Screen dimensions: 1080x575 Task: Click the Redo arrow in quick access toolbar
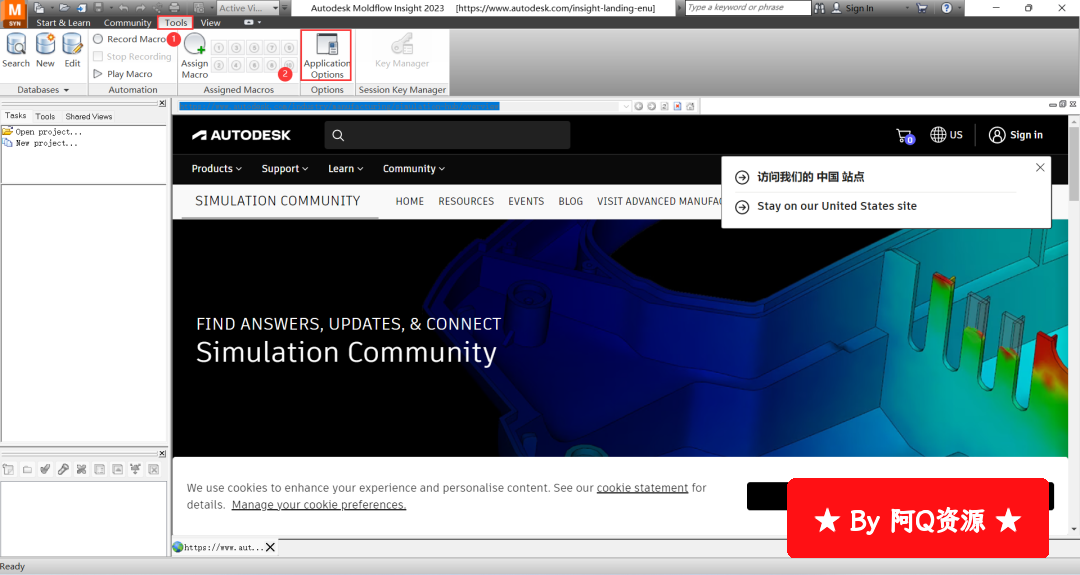(141, 8)
